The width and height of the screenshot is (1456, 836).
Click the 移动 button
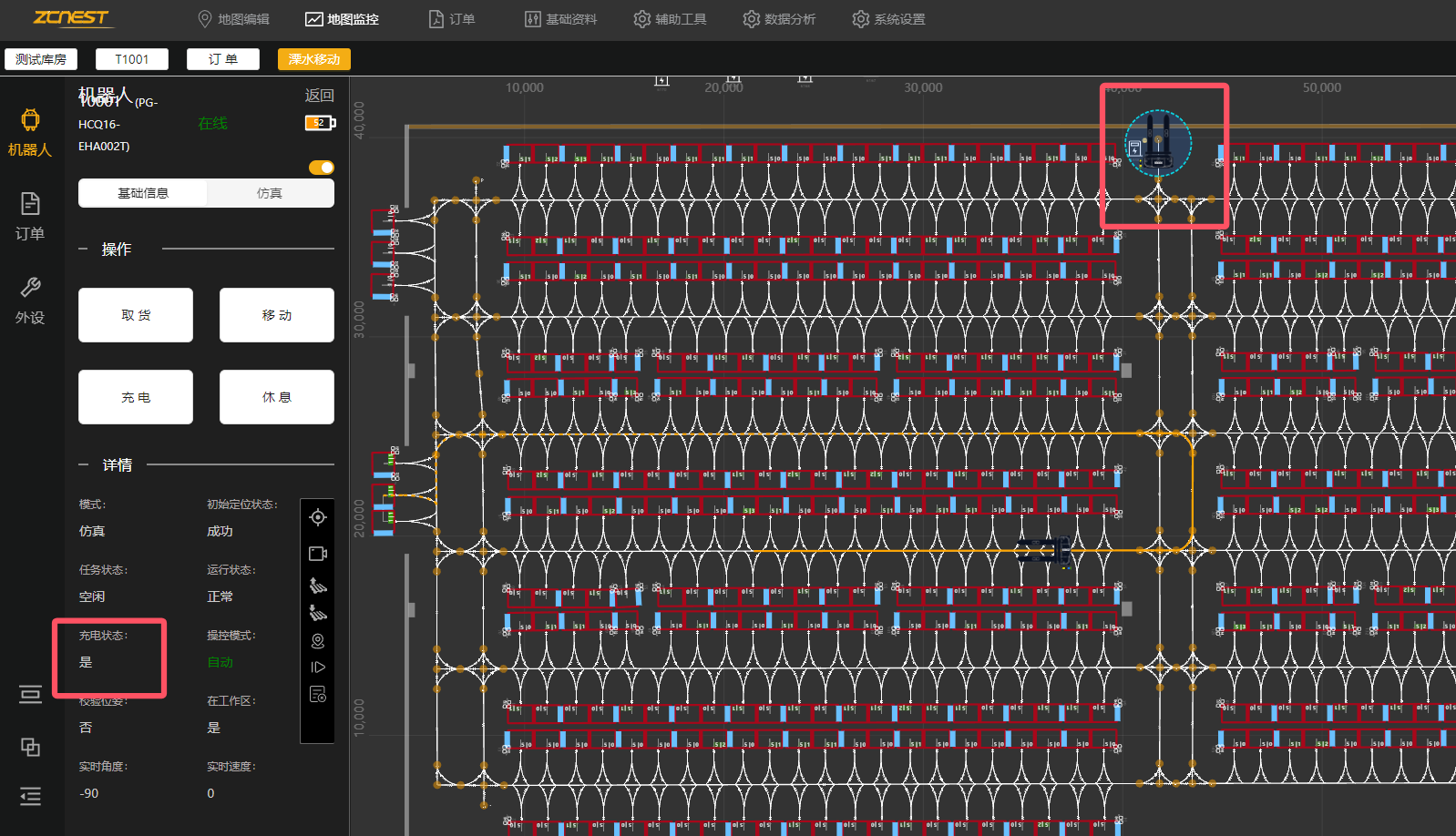coord(277,315)
